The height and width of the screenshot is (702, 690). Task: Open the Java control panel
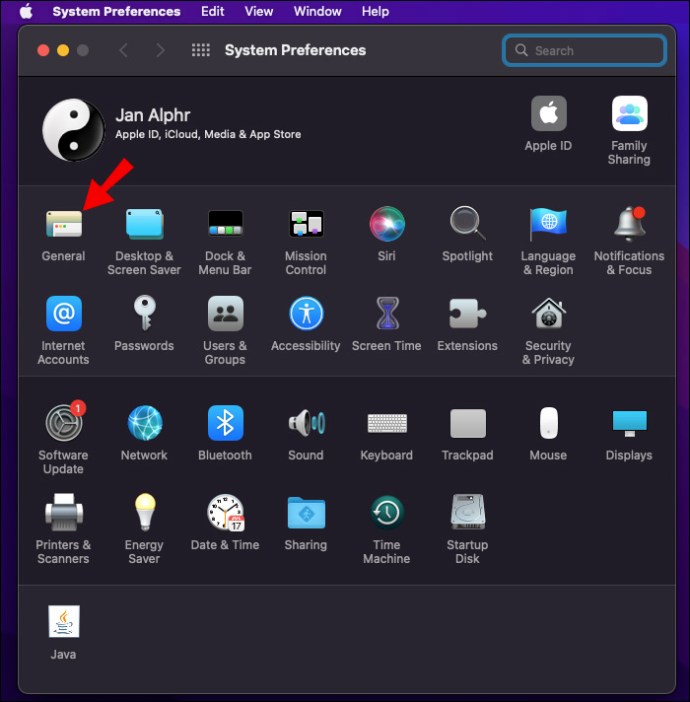click(64, 621)
